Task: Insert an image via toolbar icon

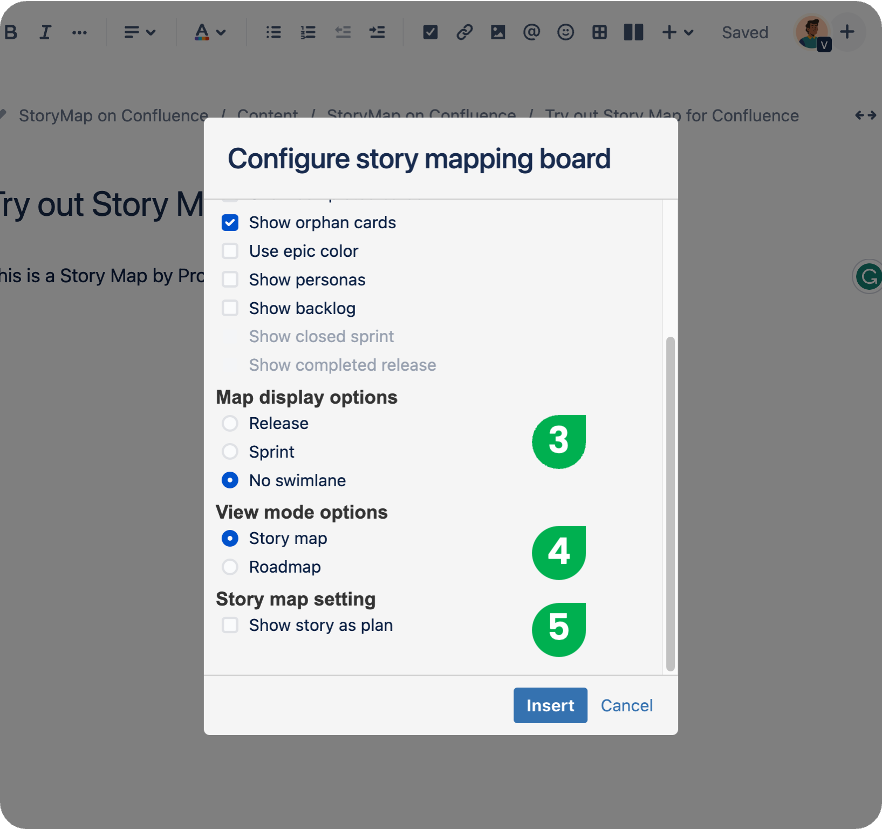Action: pos(498,32)
